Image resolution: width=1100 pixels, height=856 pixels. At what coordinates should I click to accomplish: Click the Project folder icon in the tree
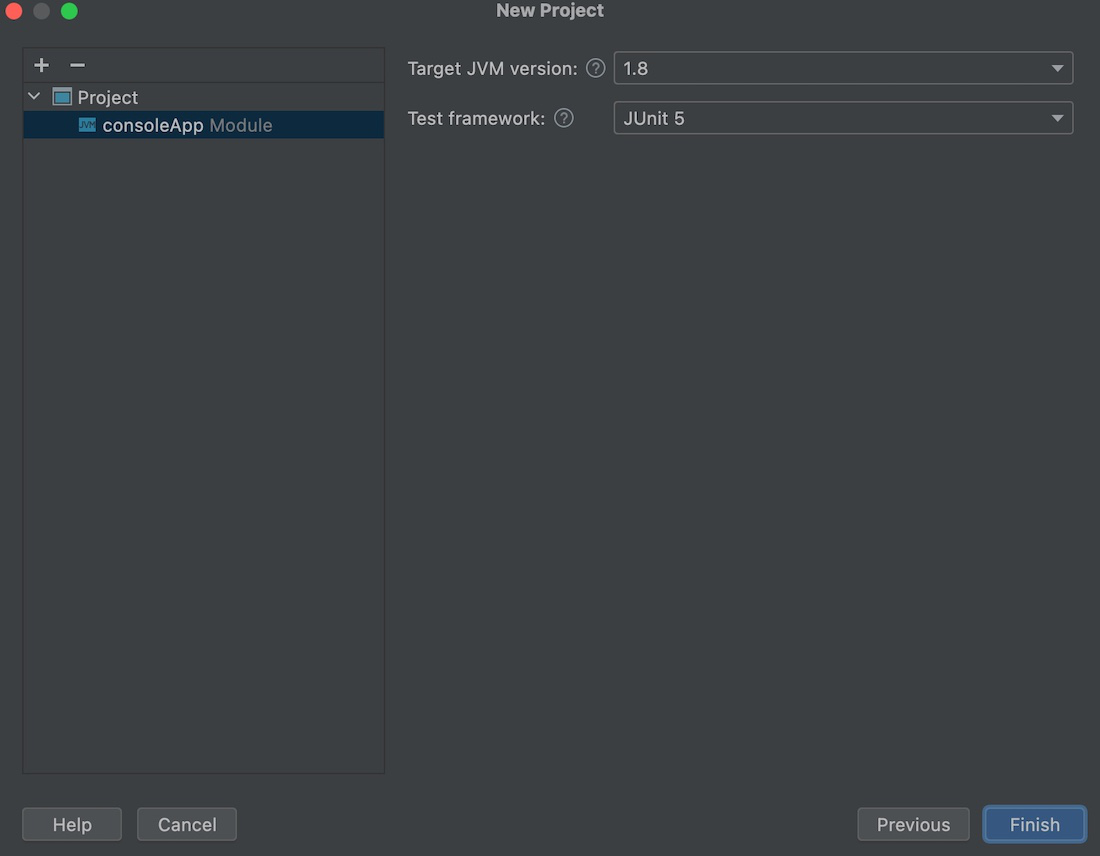[x=62, y=97]
